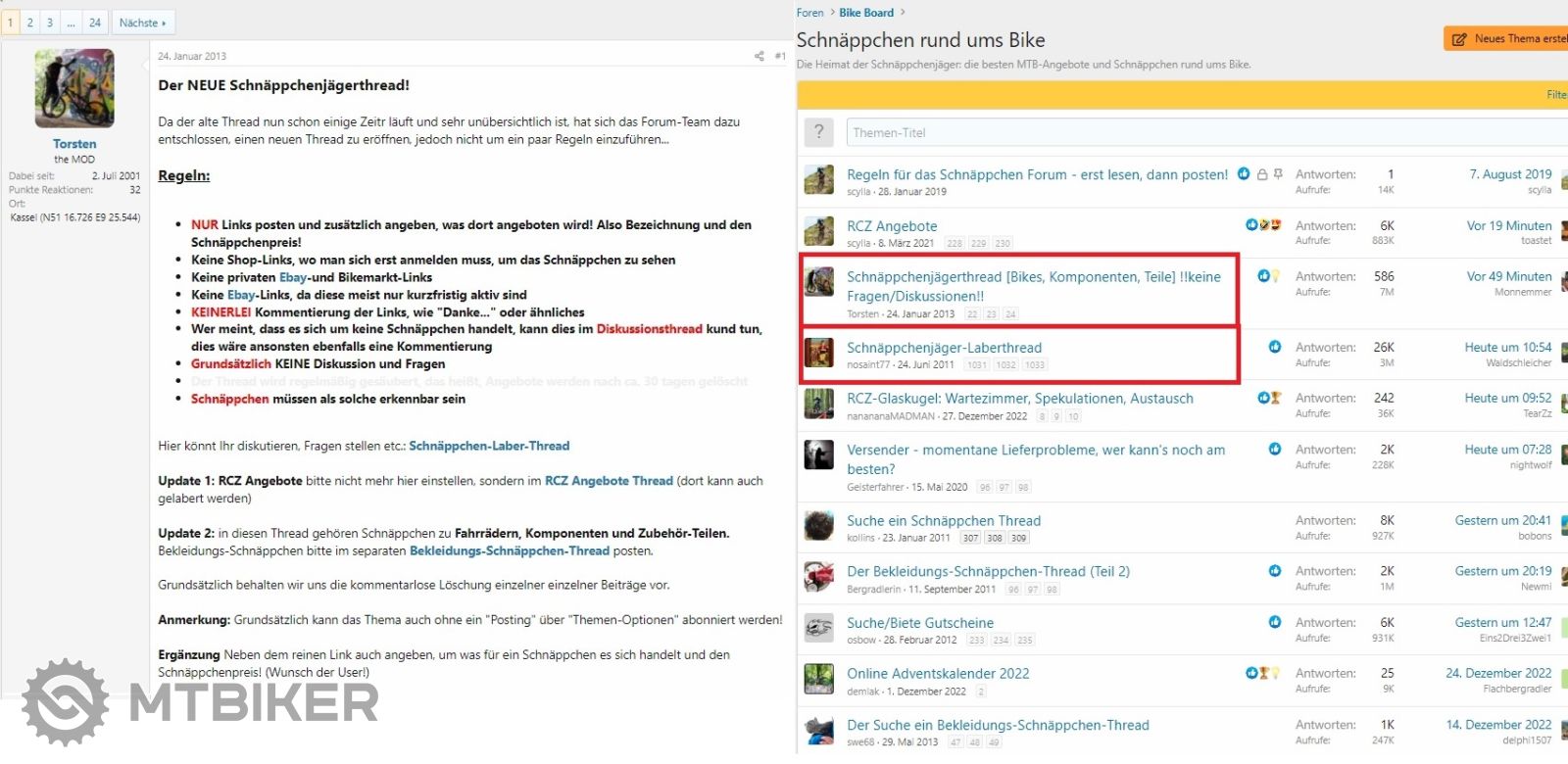Click the Neues Thema erstellen button
The height and width of the screenshot is (764, 1568).
(x=1507, y=39)
